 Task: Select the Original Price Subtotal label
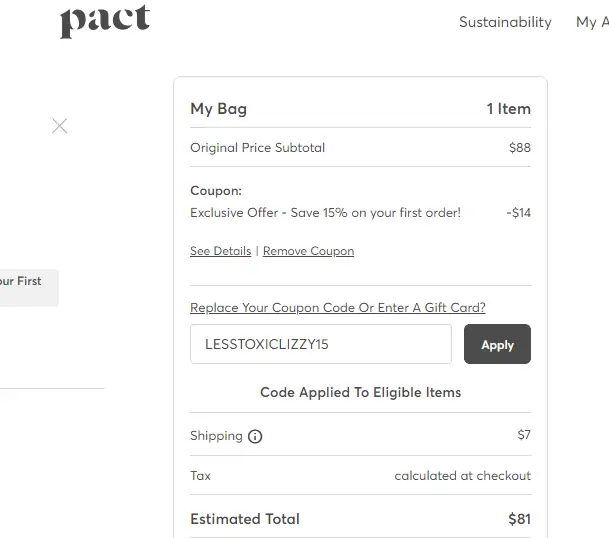tap(257, 148)
